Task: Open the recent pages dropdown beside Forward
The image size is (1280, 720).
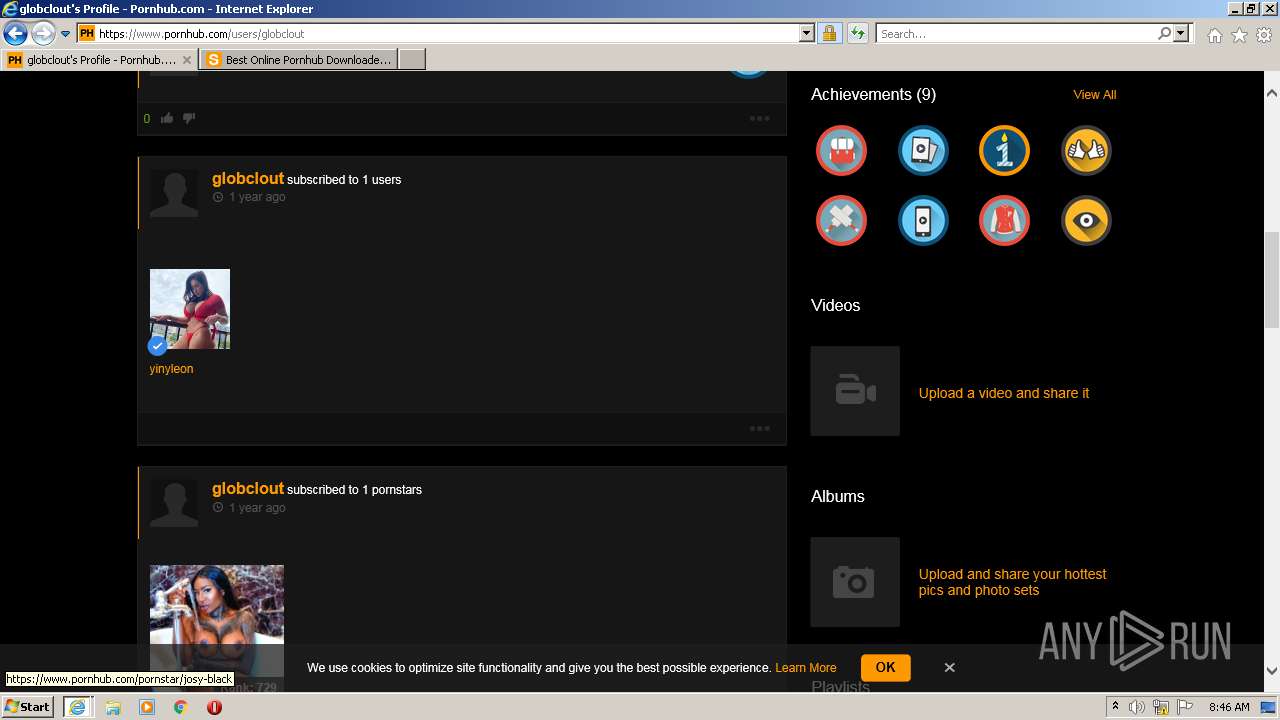Action: click(x=66, y=34)
